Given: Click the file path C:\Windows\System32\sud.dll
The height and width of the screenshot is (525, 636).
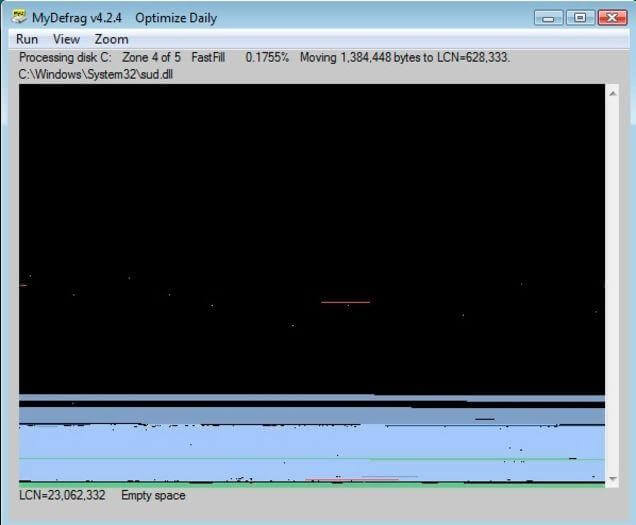Looking at the screenshot, I should pyautogui.click(x=96, y=75).
